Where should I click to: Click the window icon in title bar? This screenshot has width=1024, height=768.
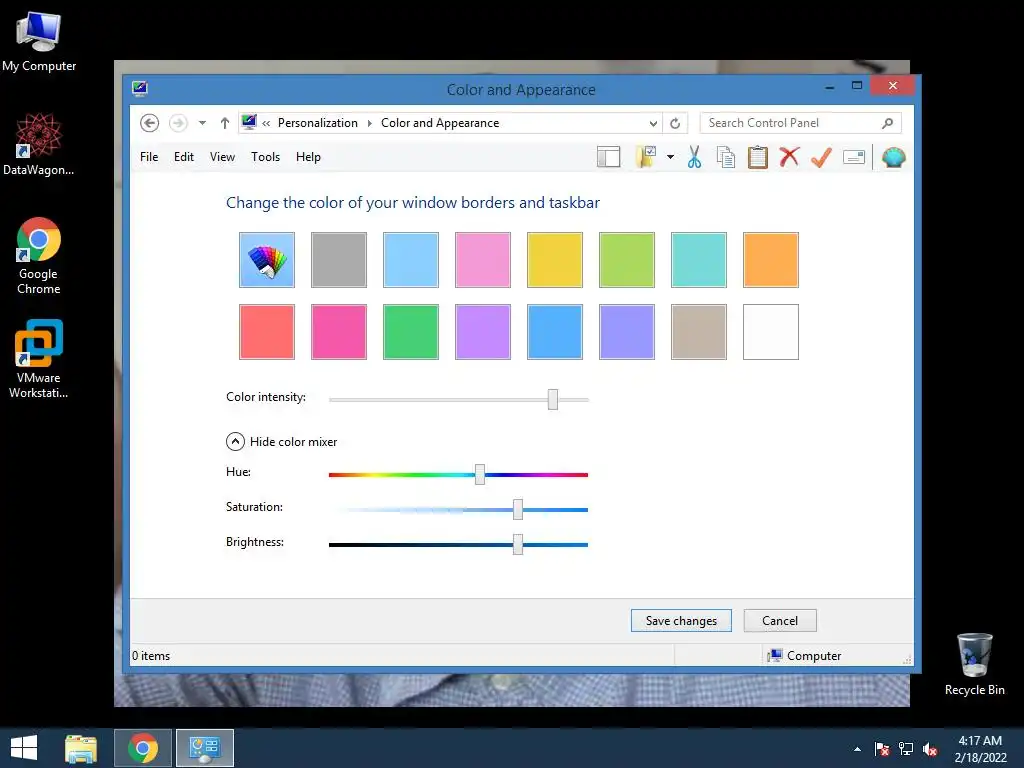pos(140,89)
